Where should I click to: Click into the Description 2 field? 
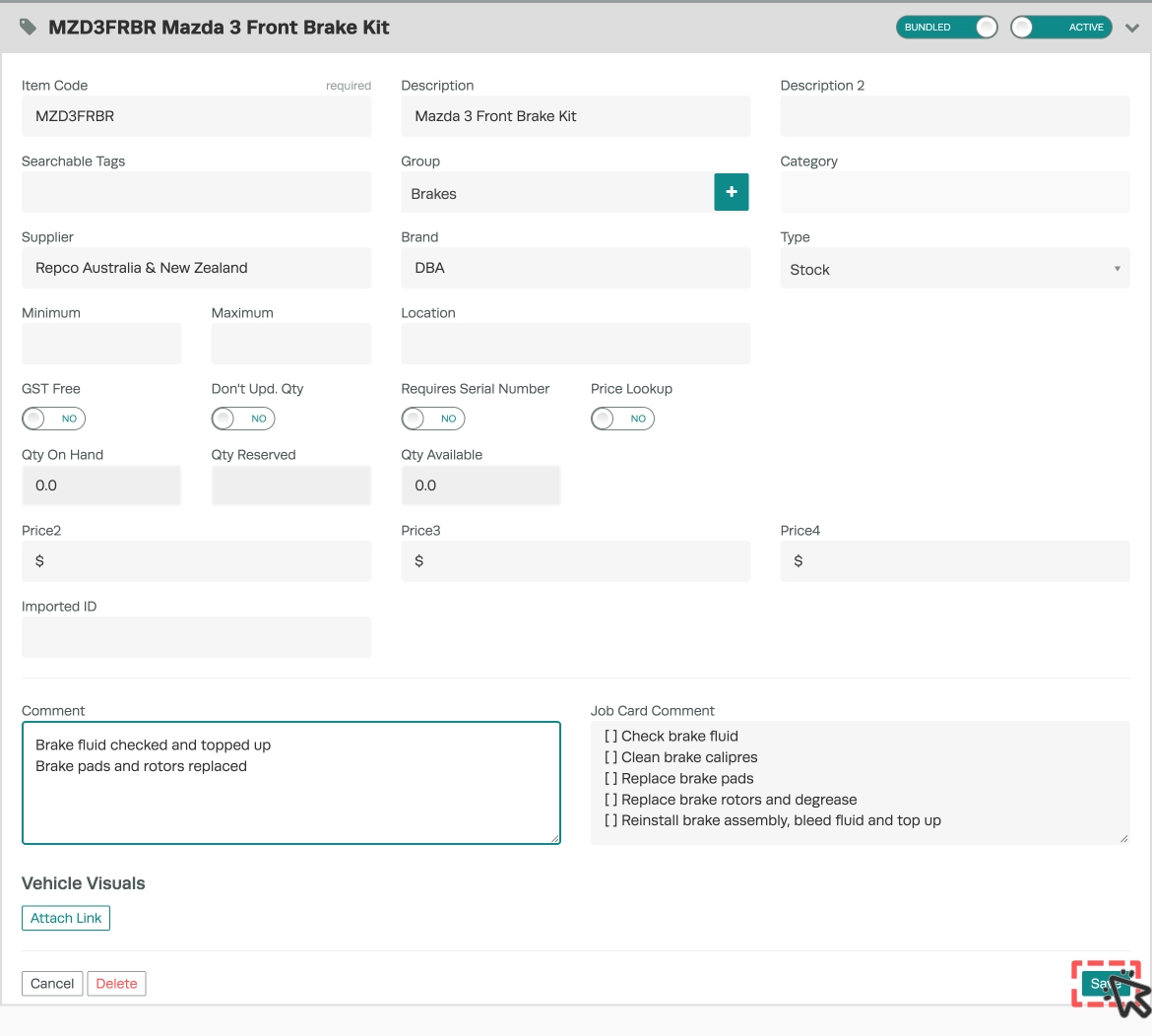tap(954, 116)
